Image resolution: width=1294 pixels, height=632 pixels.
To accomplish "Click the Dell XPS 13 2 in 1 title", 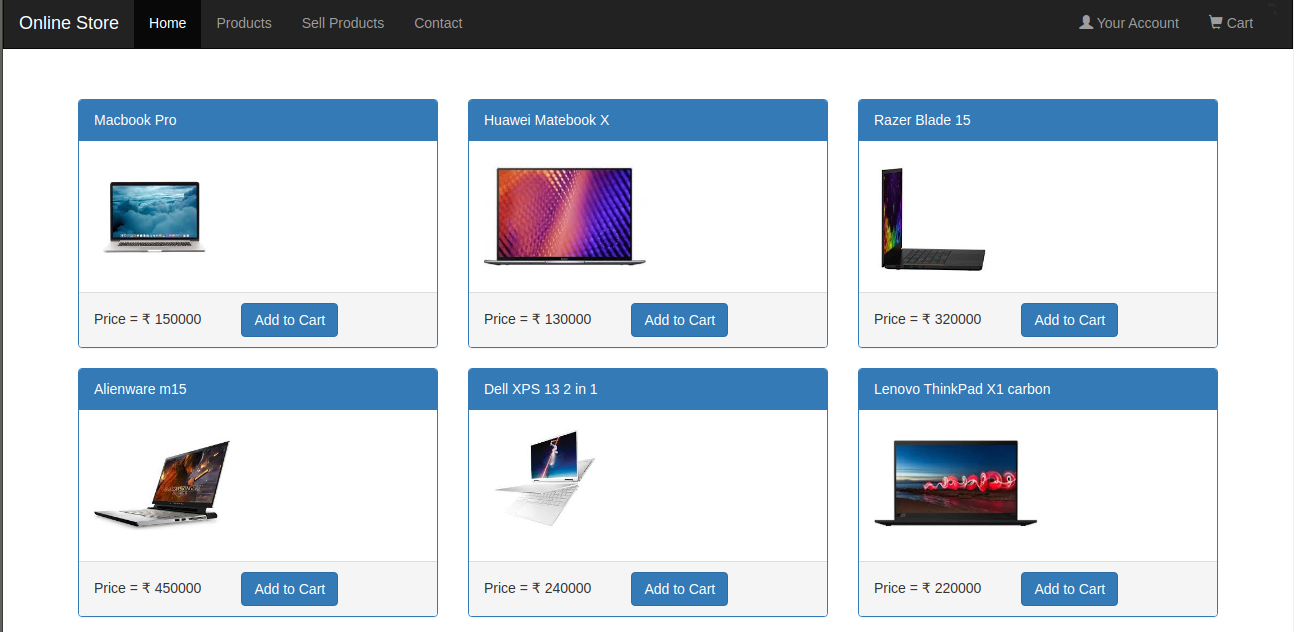I will pos(540,389).
